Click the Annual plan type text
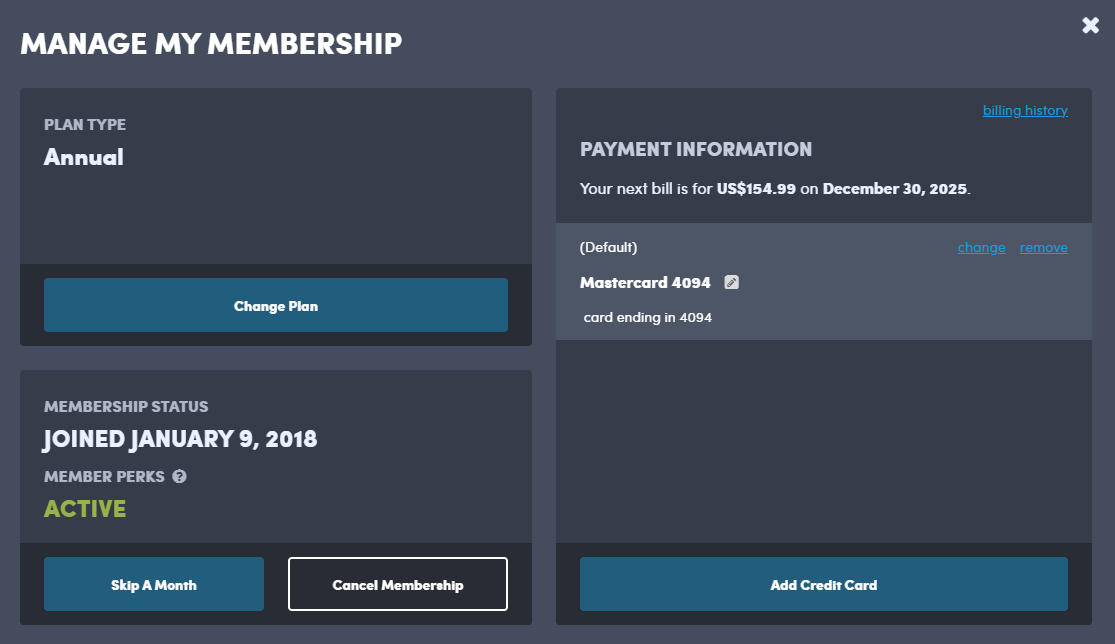 pyautogui.click(x=84, y=157)
